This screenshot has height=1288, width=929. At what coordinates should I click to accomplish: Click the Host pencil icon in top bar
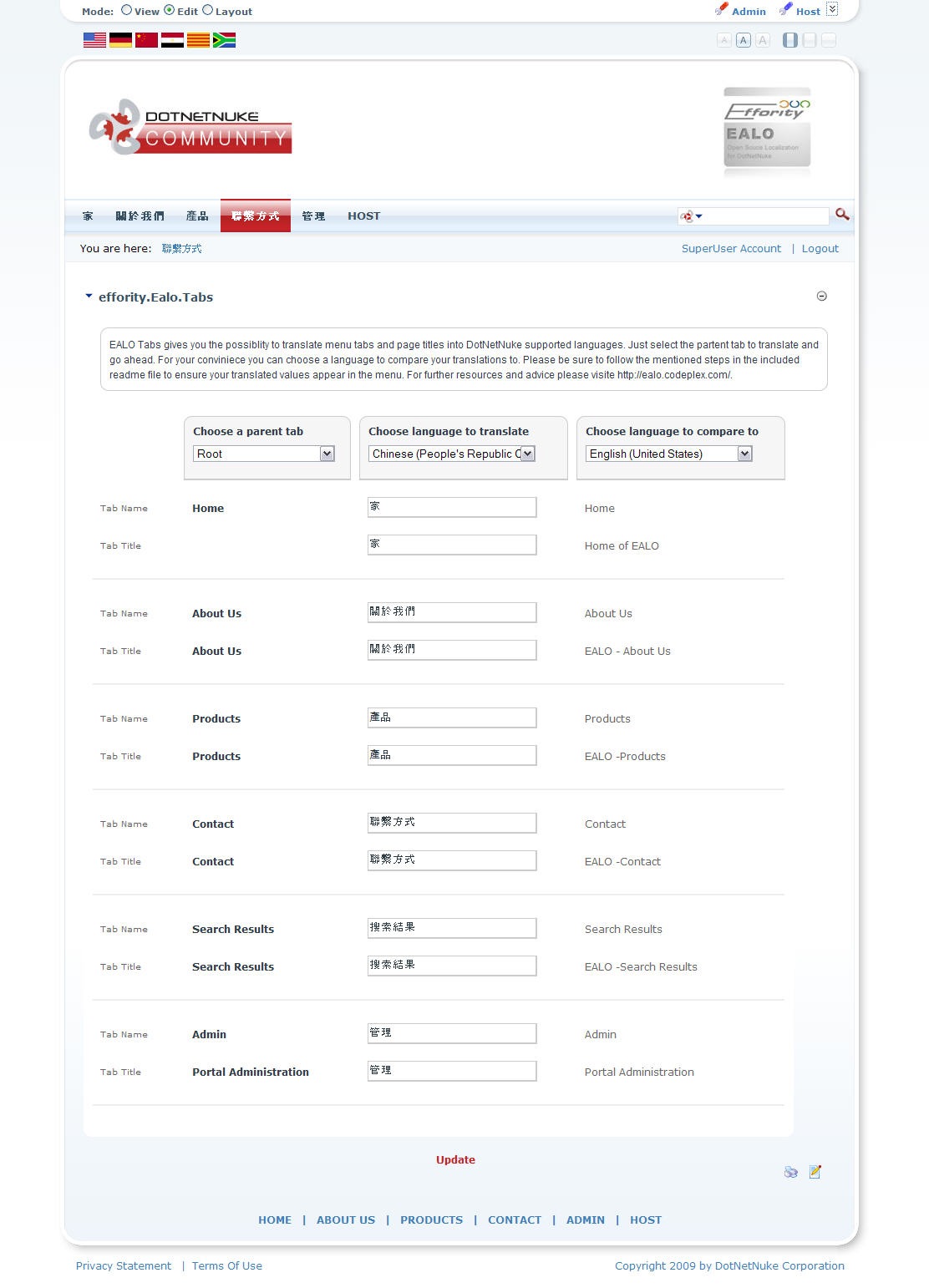click(785, 9)
